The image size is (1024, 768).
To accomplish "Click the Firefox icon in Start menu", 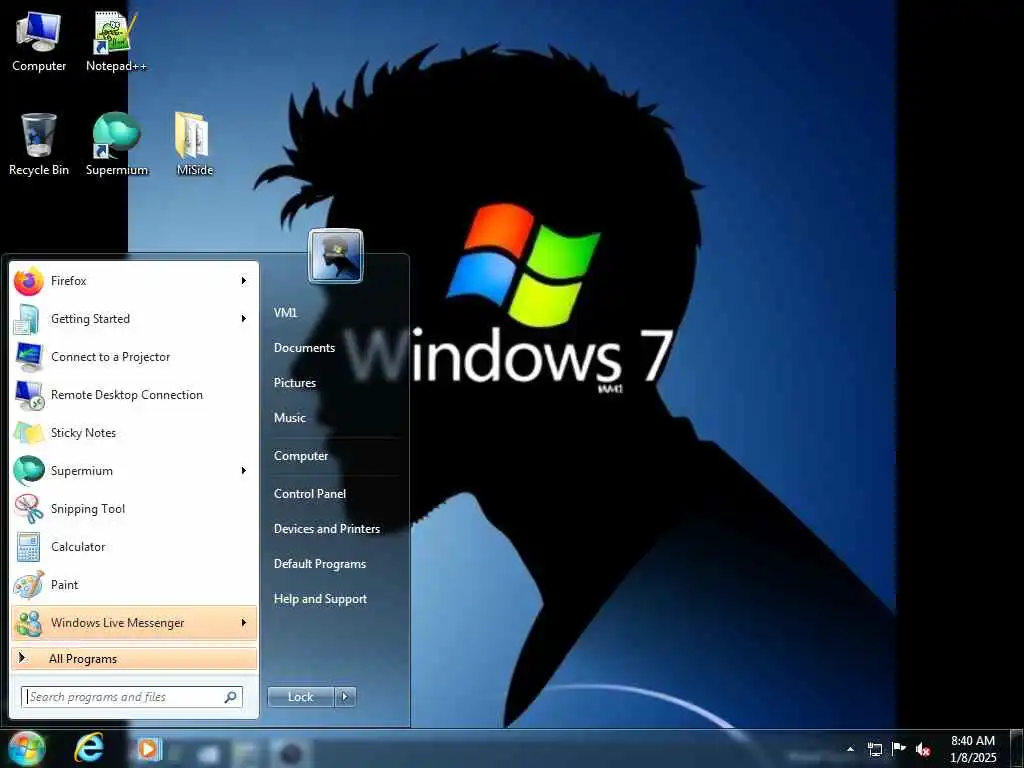I will coord(28,281).
